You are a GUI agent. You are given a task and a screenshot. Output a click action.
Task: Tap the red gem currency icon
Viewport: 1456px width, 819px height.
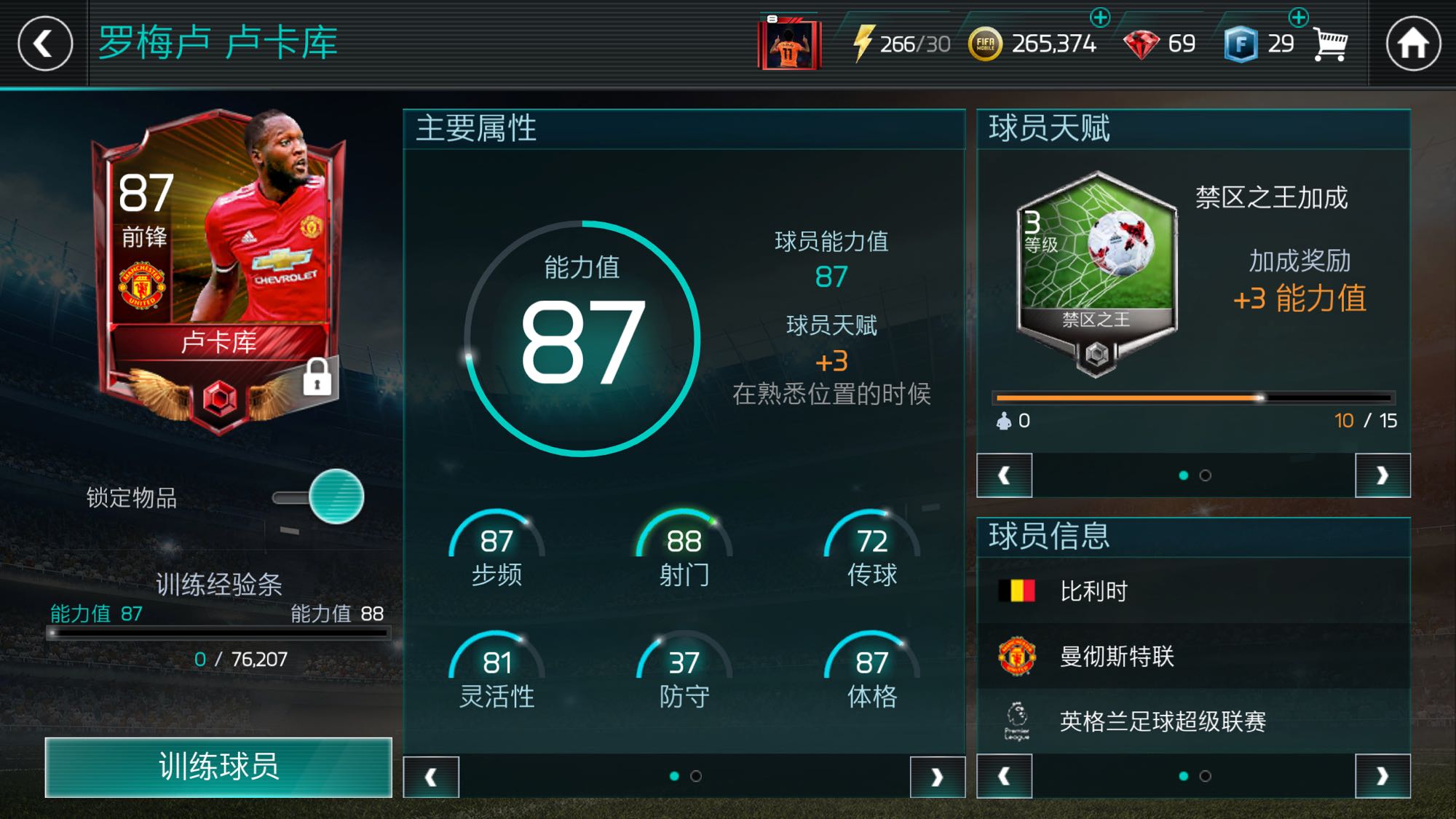tap(1141, 44)
